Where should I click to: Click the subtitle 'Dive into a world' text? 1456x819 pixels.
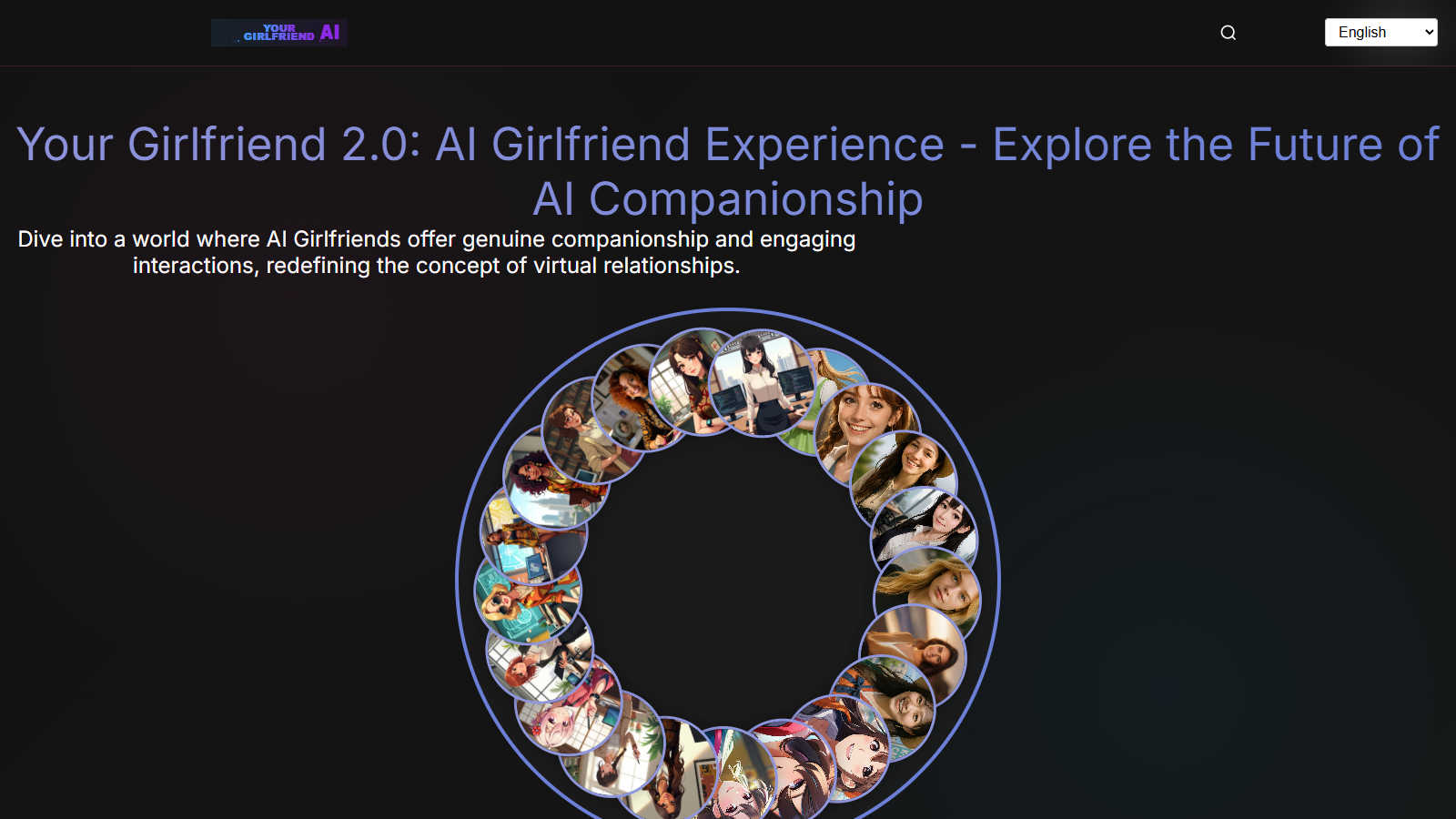point(437,252)
